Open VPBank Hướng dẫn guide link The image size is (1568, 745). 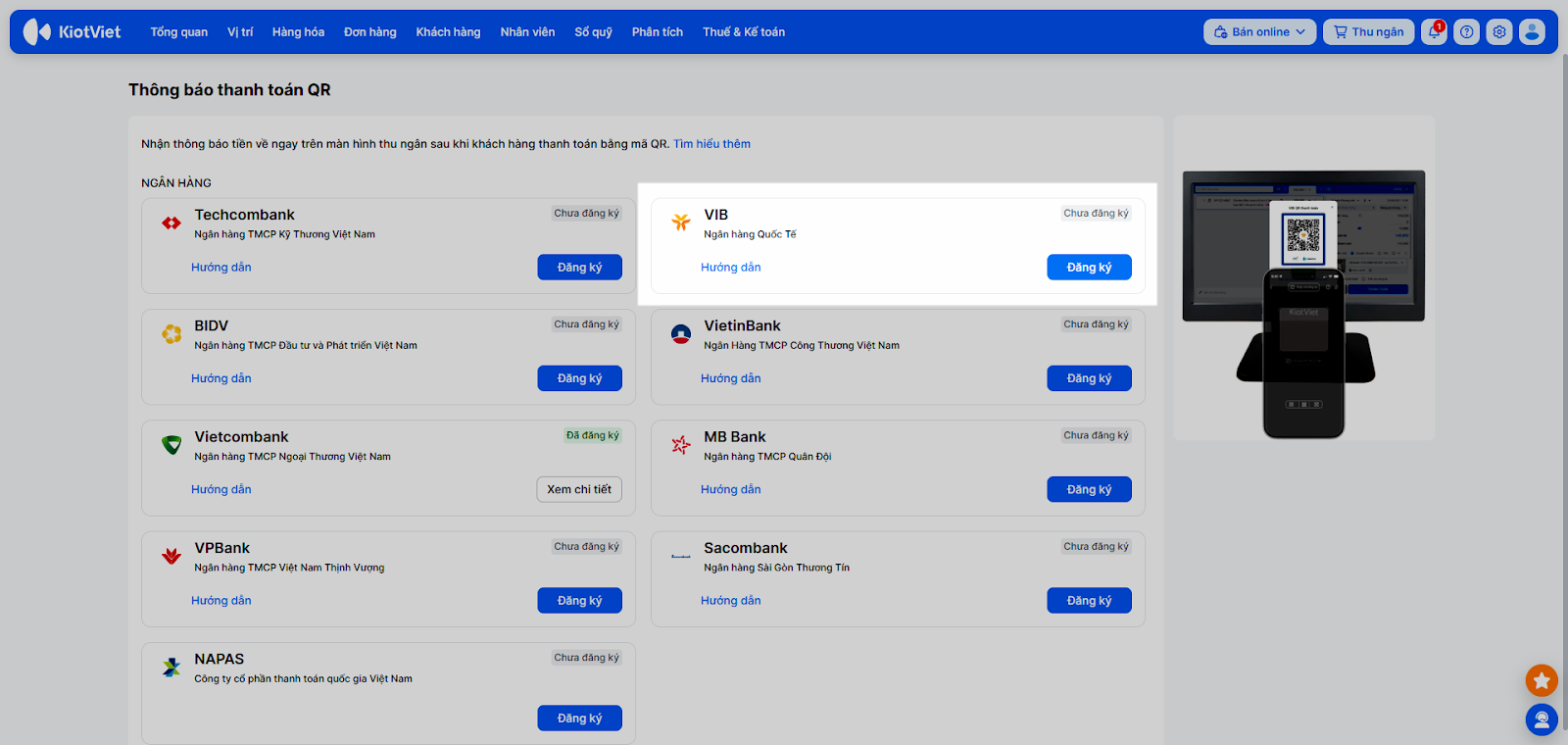[221, 601]
